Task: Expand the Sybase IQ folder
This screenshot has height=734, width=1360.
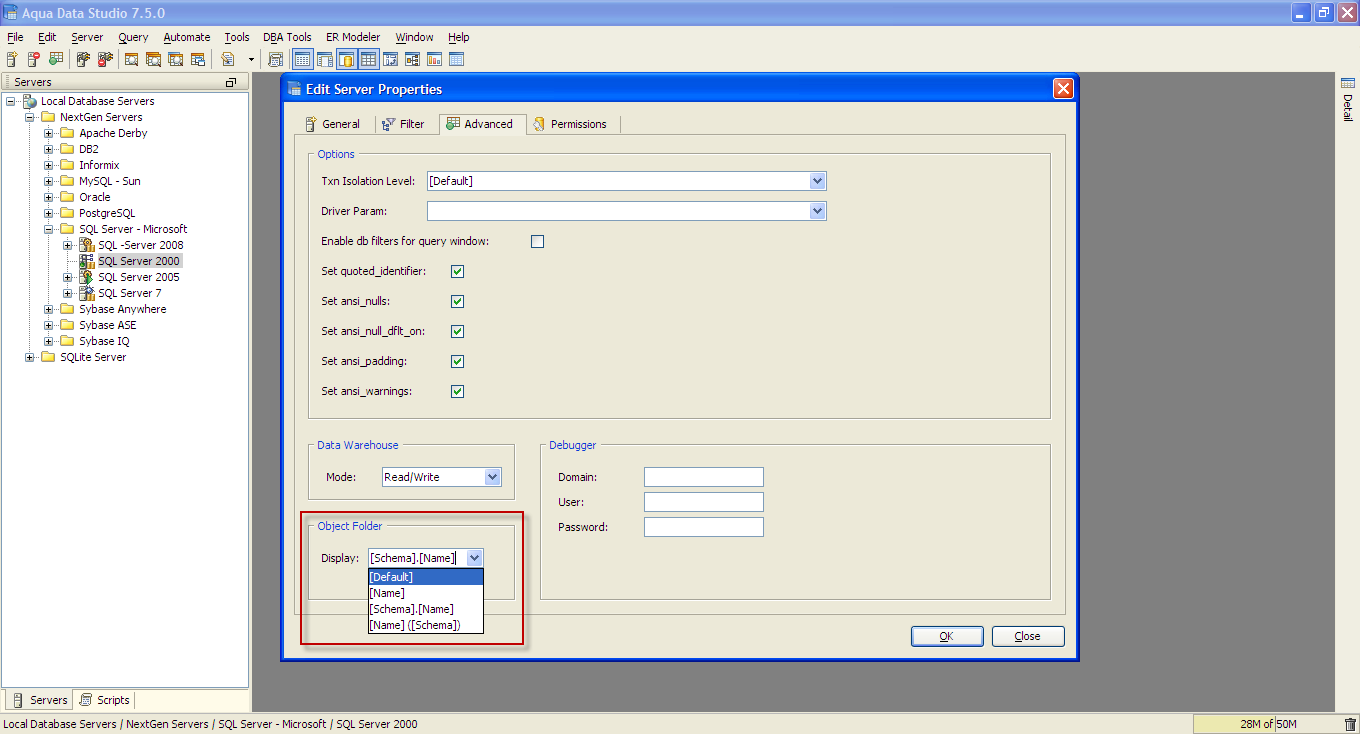Action: click(x=49, y=341)
